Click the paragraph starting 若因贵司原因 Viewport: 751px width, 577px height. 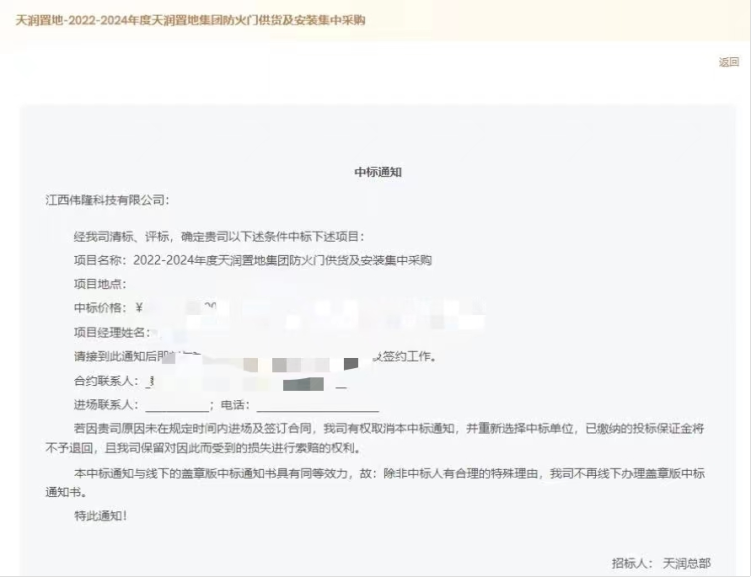[375, 438]
